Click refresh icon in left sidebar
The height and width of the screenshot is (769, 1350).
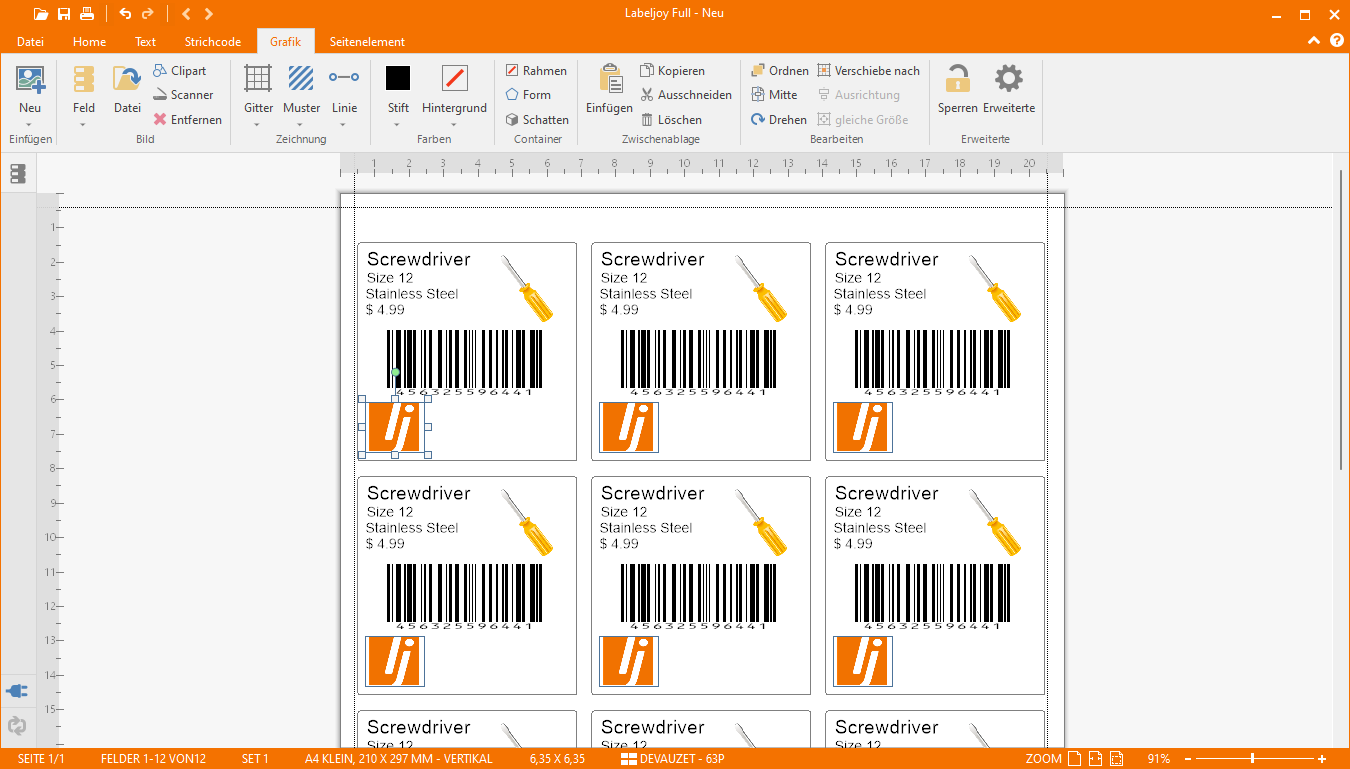[x=17, y=726]
